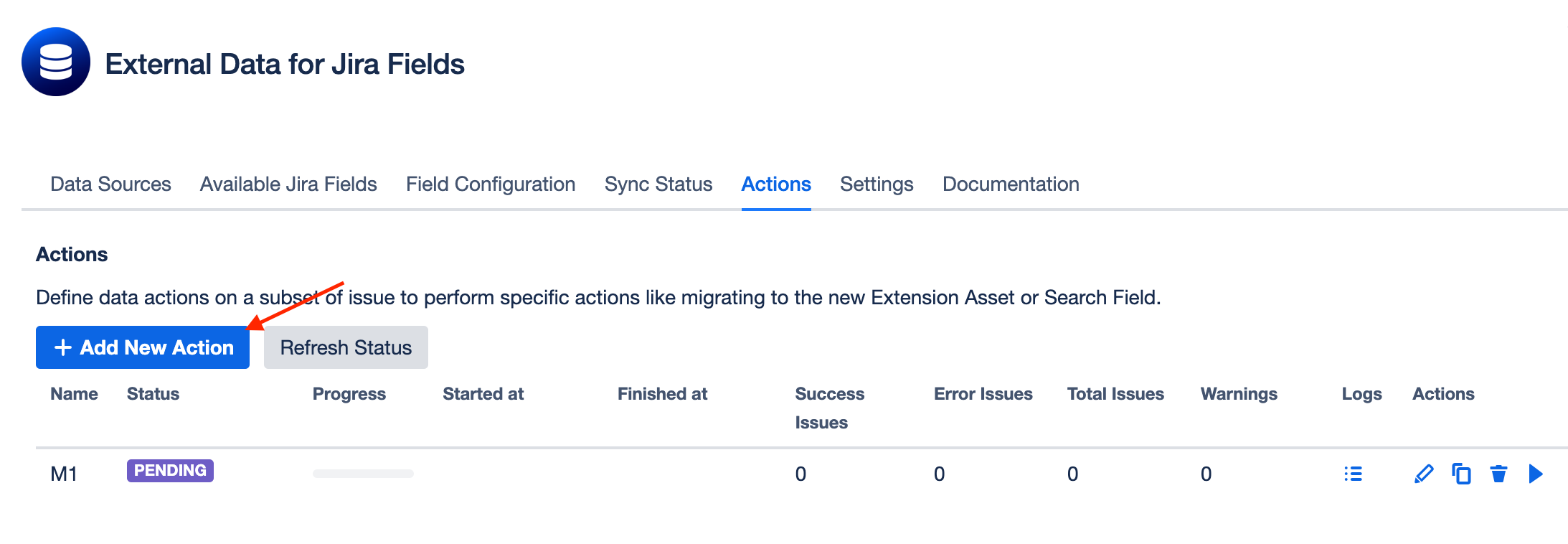Image resolution: width=1568 pixels, height=544 pixels.
Task: Click the Actions section heading
Action: tap(72, 255)
